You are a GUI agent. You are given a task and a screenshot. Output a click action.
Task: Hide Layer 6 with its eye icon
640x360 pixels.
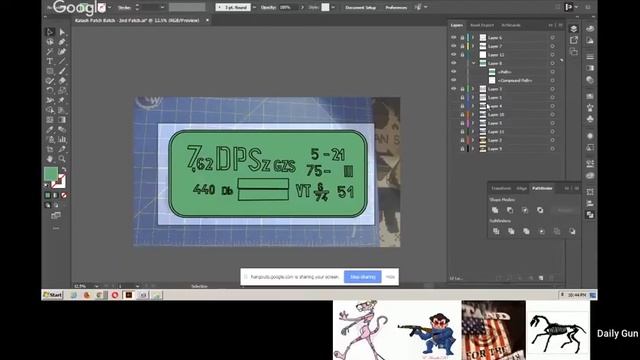[453, 38]
